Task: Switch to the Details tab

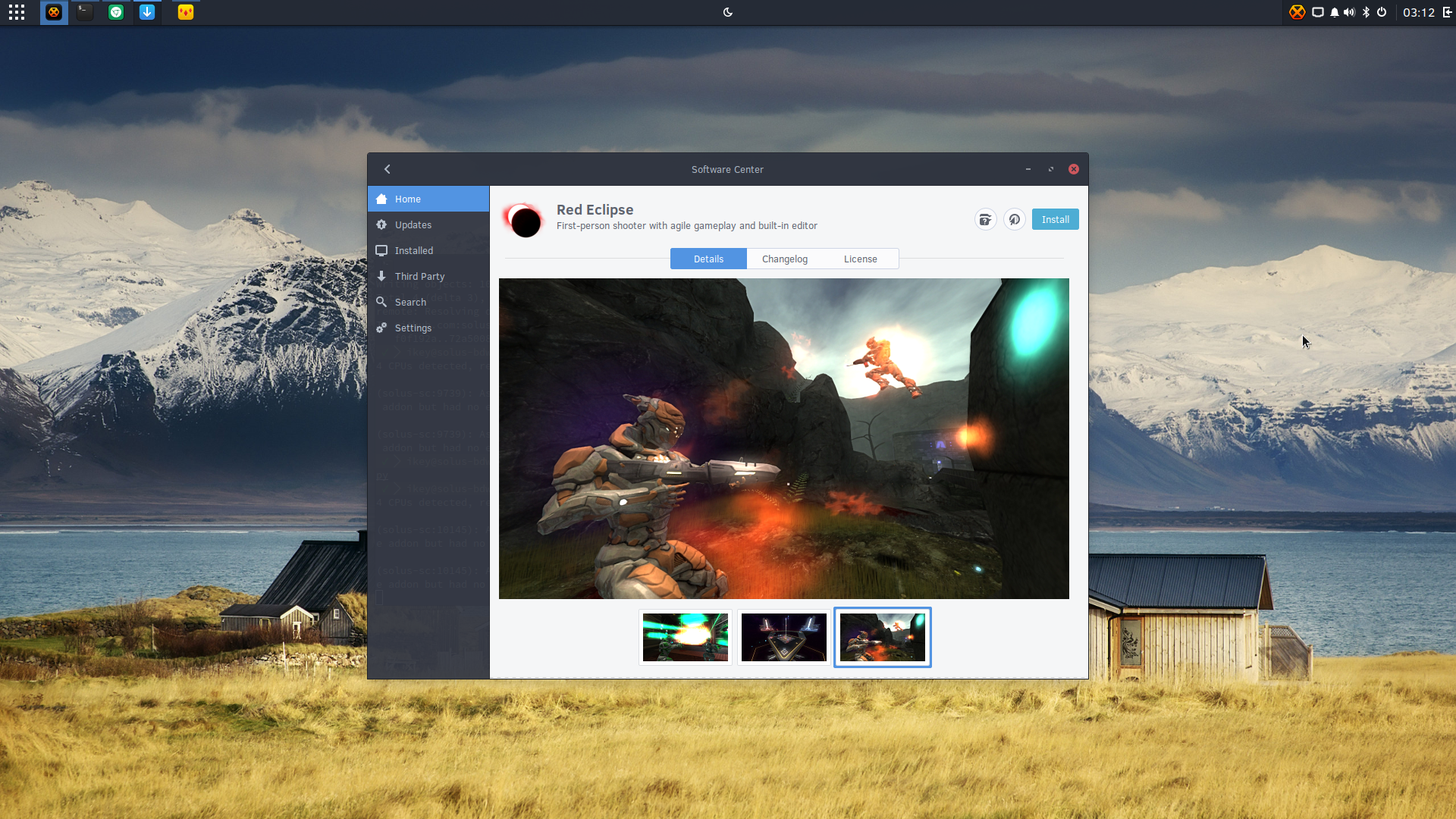Action: [708, 259]
